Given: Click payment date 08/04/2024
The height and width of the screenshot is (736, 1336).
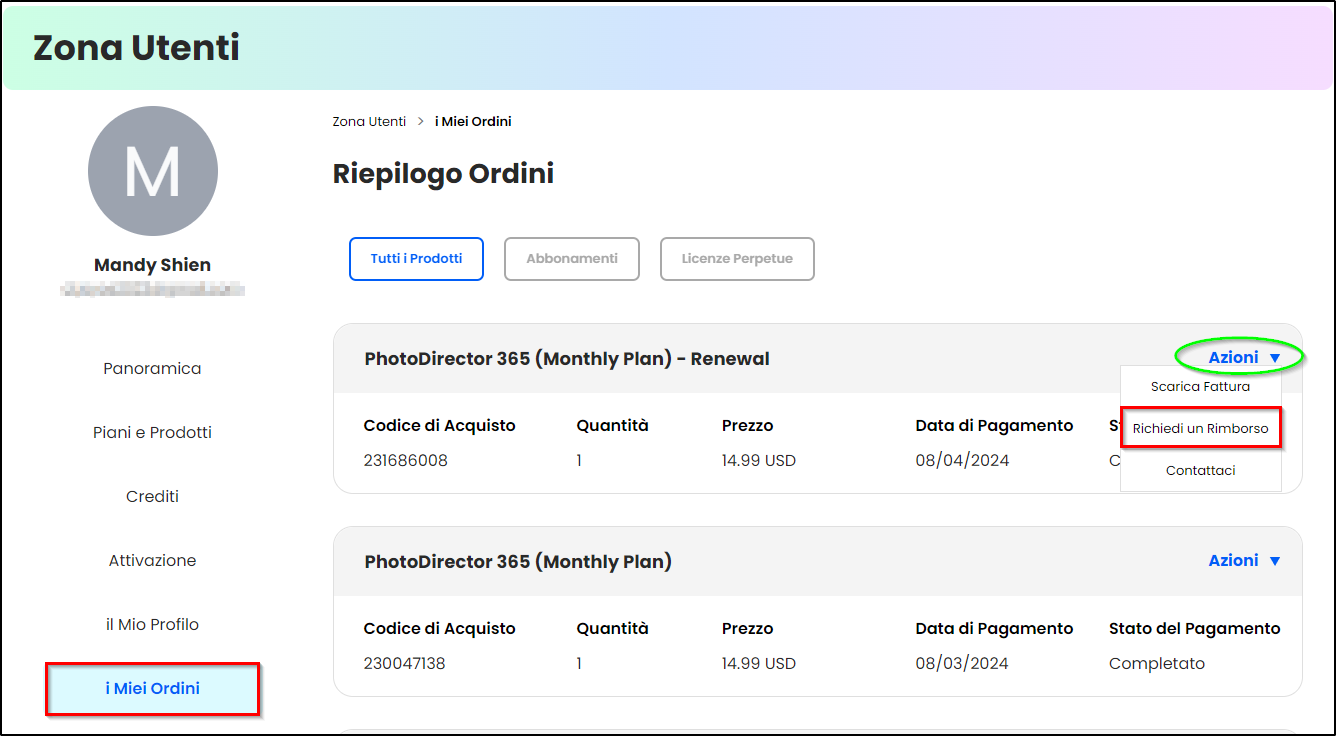Looking at the screenshot, I should coord(962,460).
